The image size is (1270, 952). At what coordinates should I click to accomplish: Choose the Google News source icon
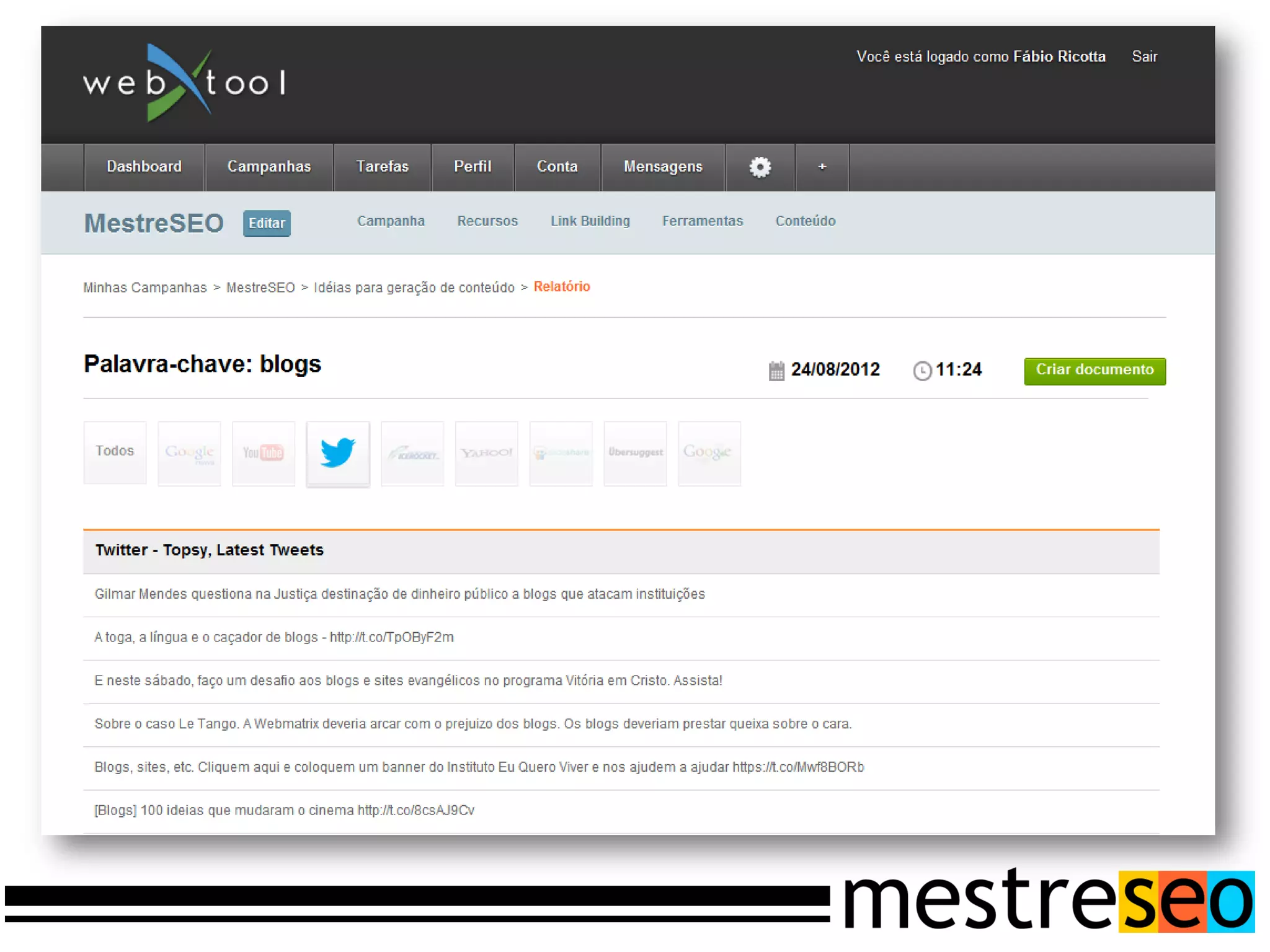tap(189, 453)
